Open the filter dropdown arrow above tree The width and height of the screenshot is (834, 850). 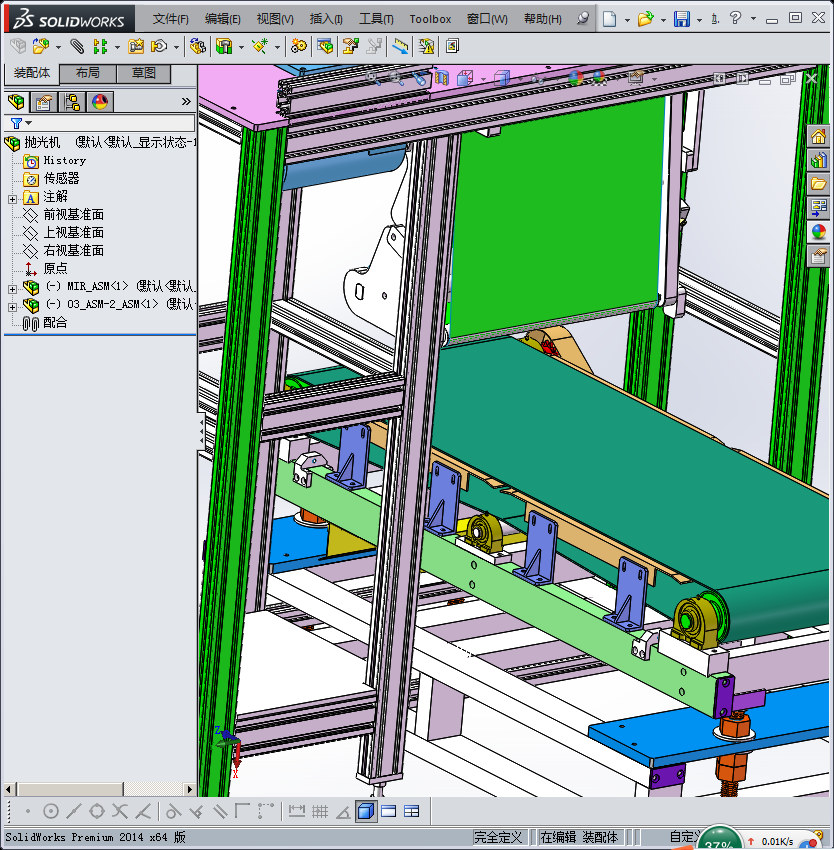click(29, 123)
